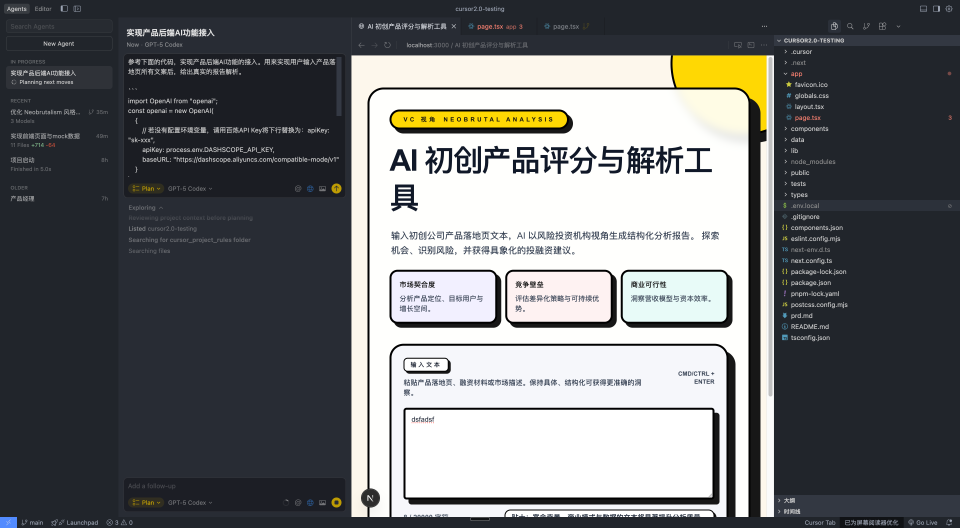Click the New Agent button
The image size is (960, 528).
(59, 44)
